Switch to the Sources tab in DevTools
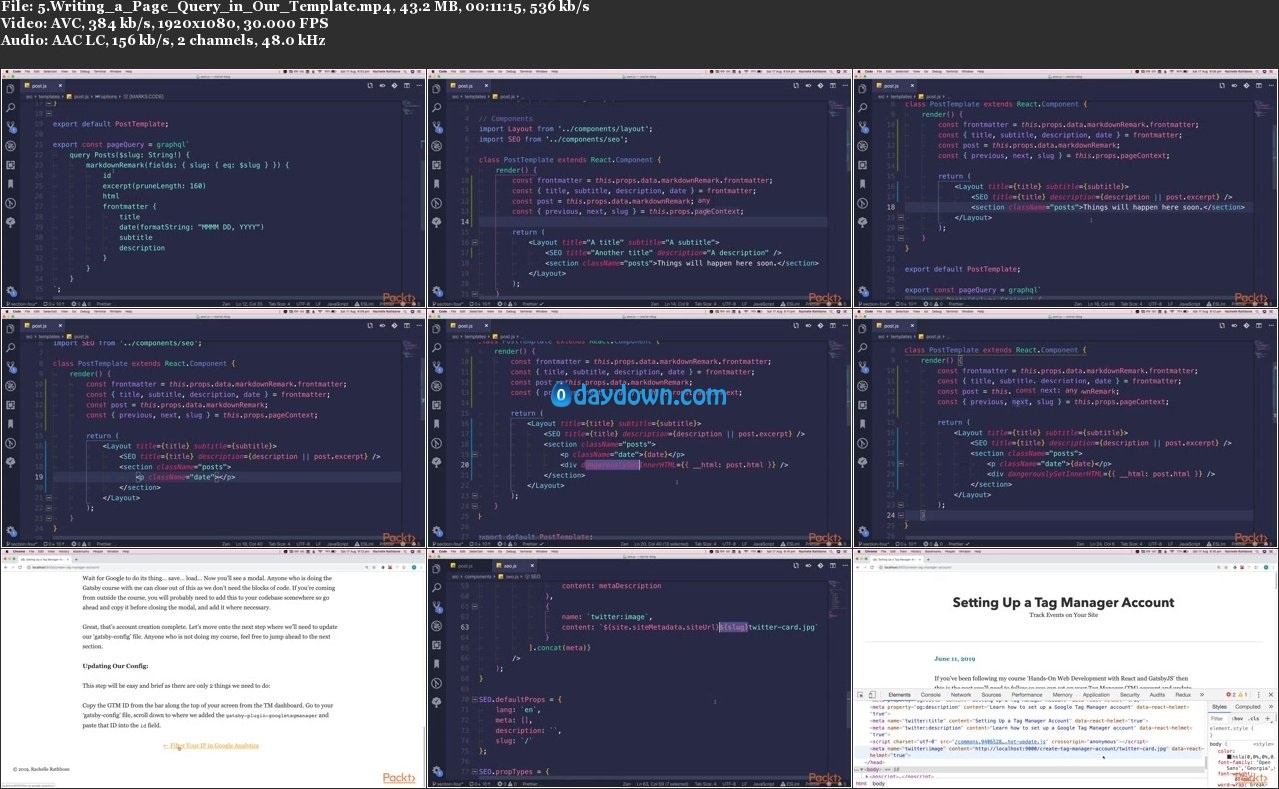The width and height of the screenshot is (1279, 789). [x=991, y=694]
